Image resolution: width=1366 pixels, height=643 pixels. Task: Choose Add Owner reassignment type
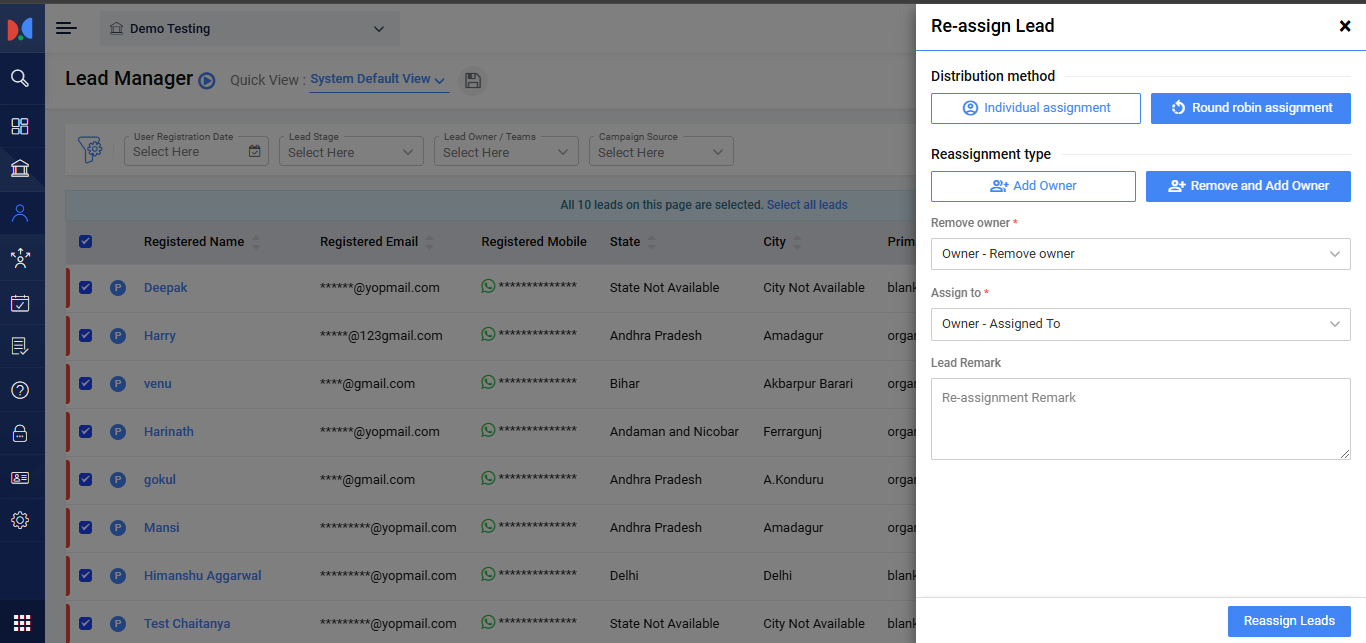click(x=1033, y=186)
